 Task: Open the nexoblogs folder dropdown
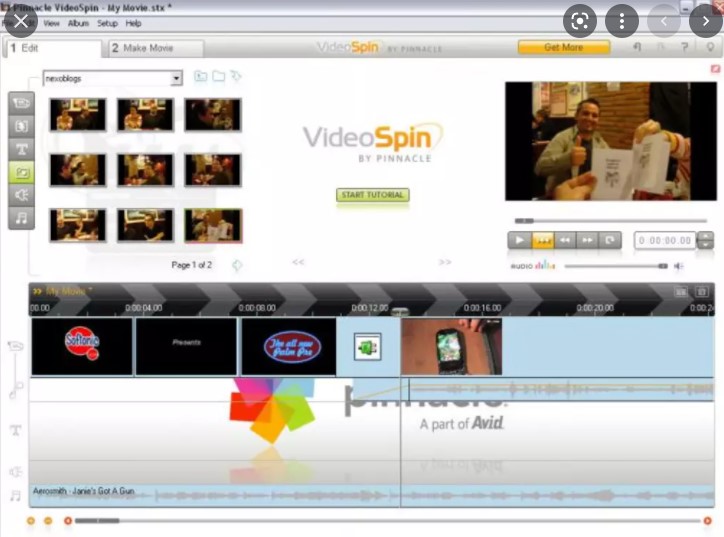click(176, 78)
